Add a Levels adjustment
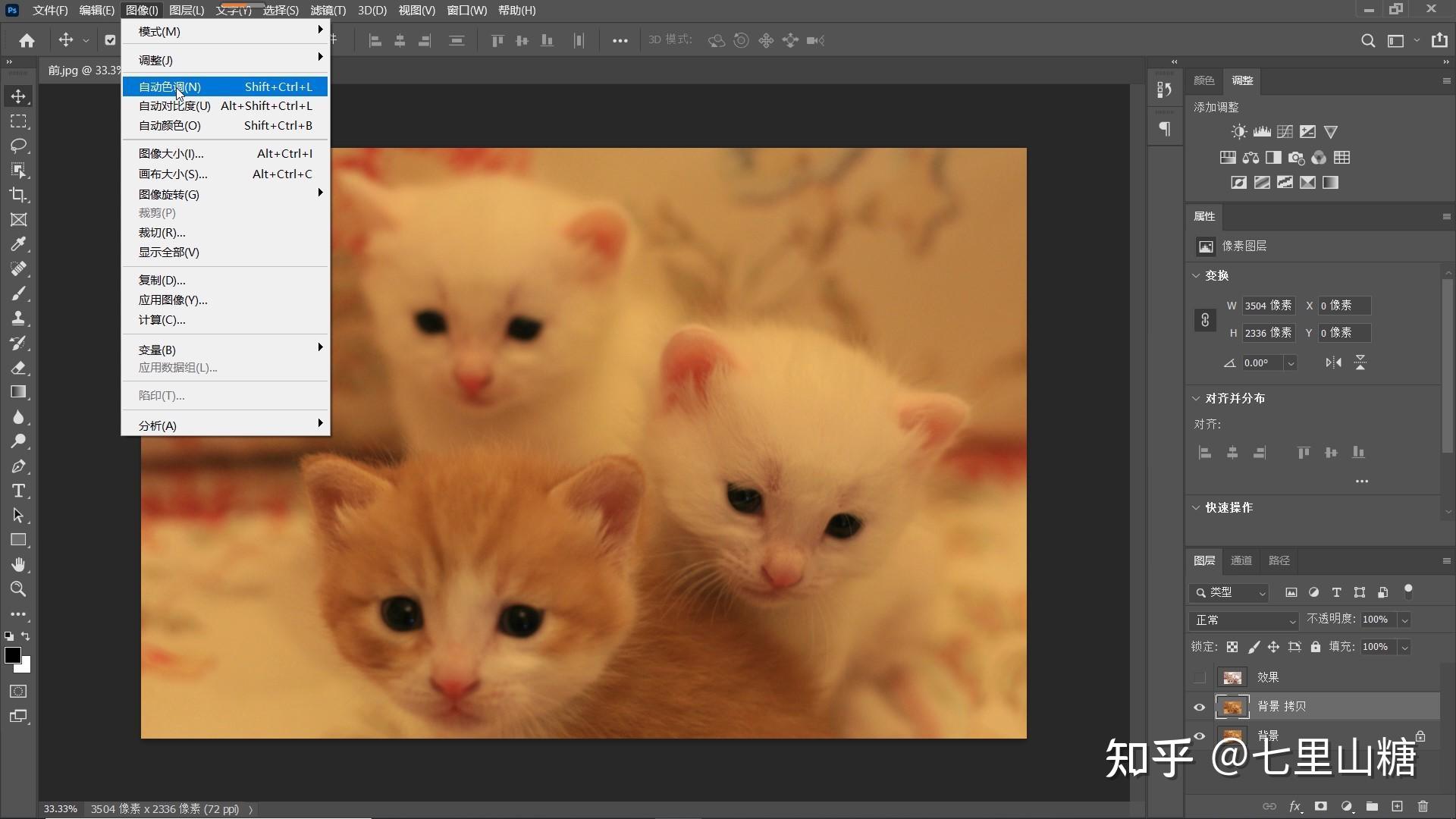 (x=1262, y=132)
